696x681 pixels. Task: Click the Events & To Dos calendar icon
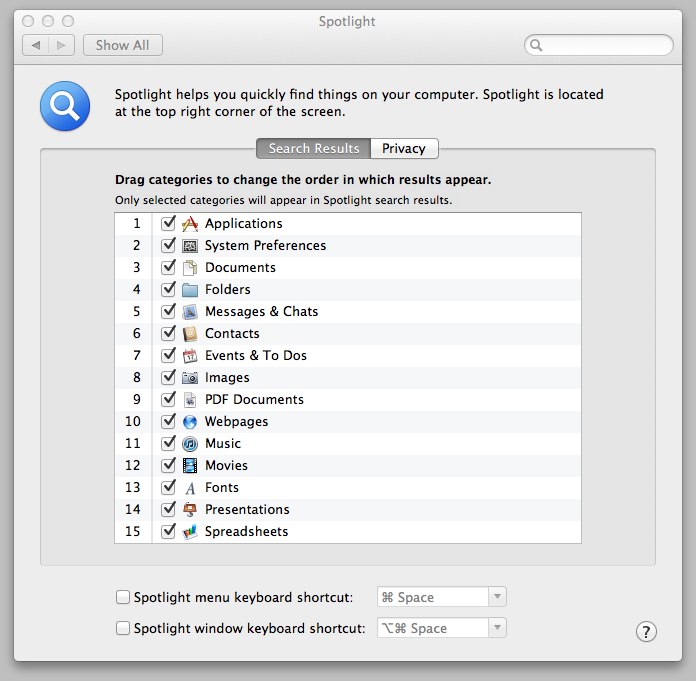190,356
